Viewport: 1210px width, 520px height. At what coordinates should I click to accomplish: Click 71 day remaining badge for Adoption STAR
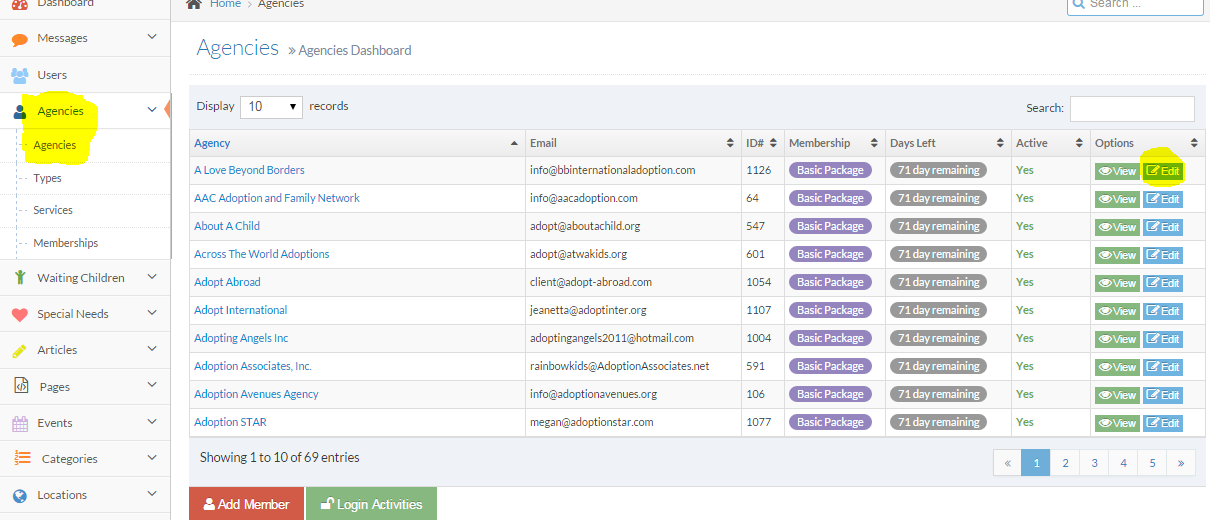tap(938, 422)
